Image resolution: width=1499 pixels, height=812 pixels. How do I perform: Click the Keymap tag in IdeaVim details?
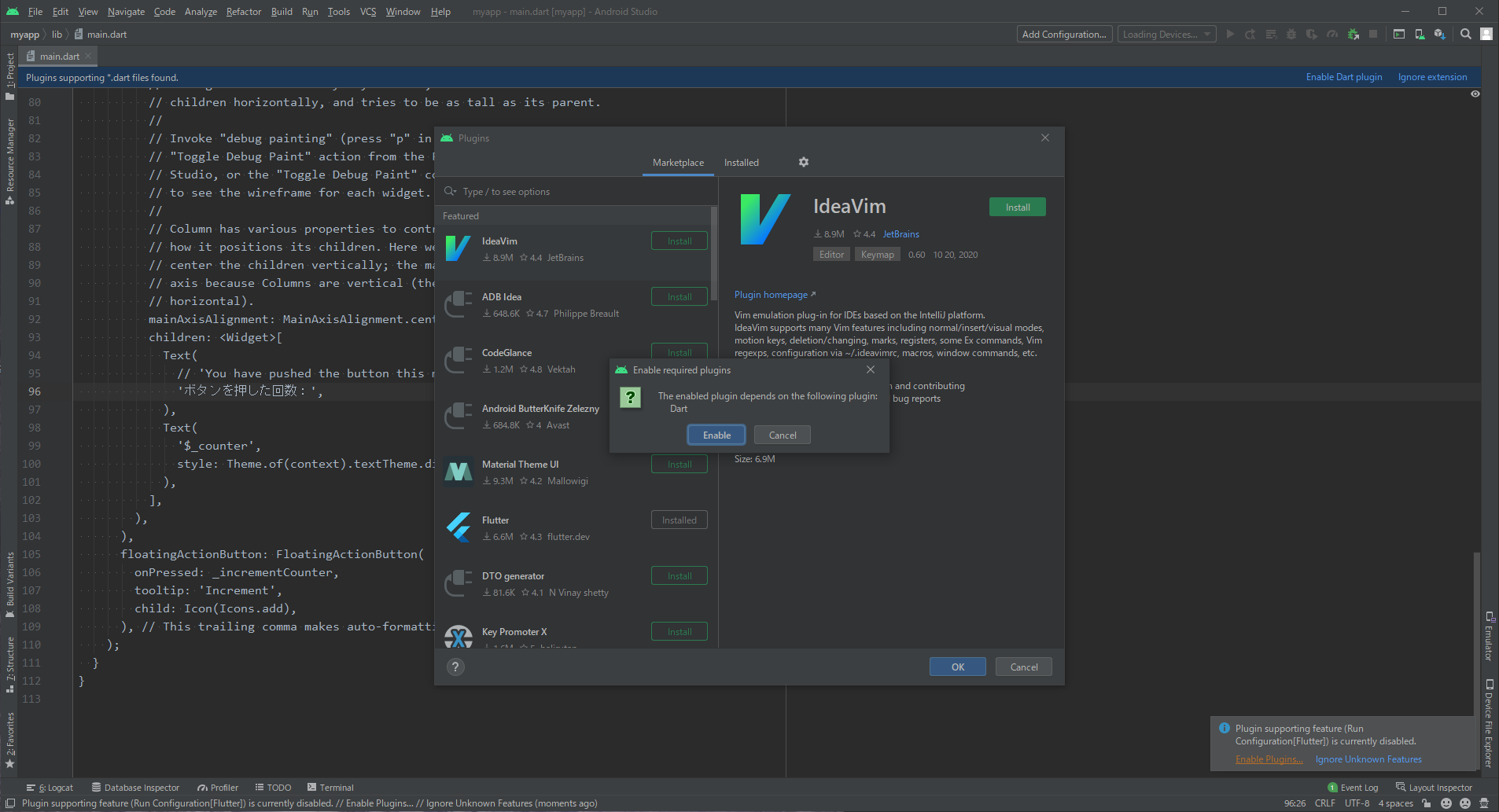(x=878, y=255)
